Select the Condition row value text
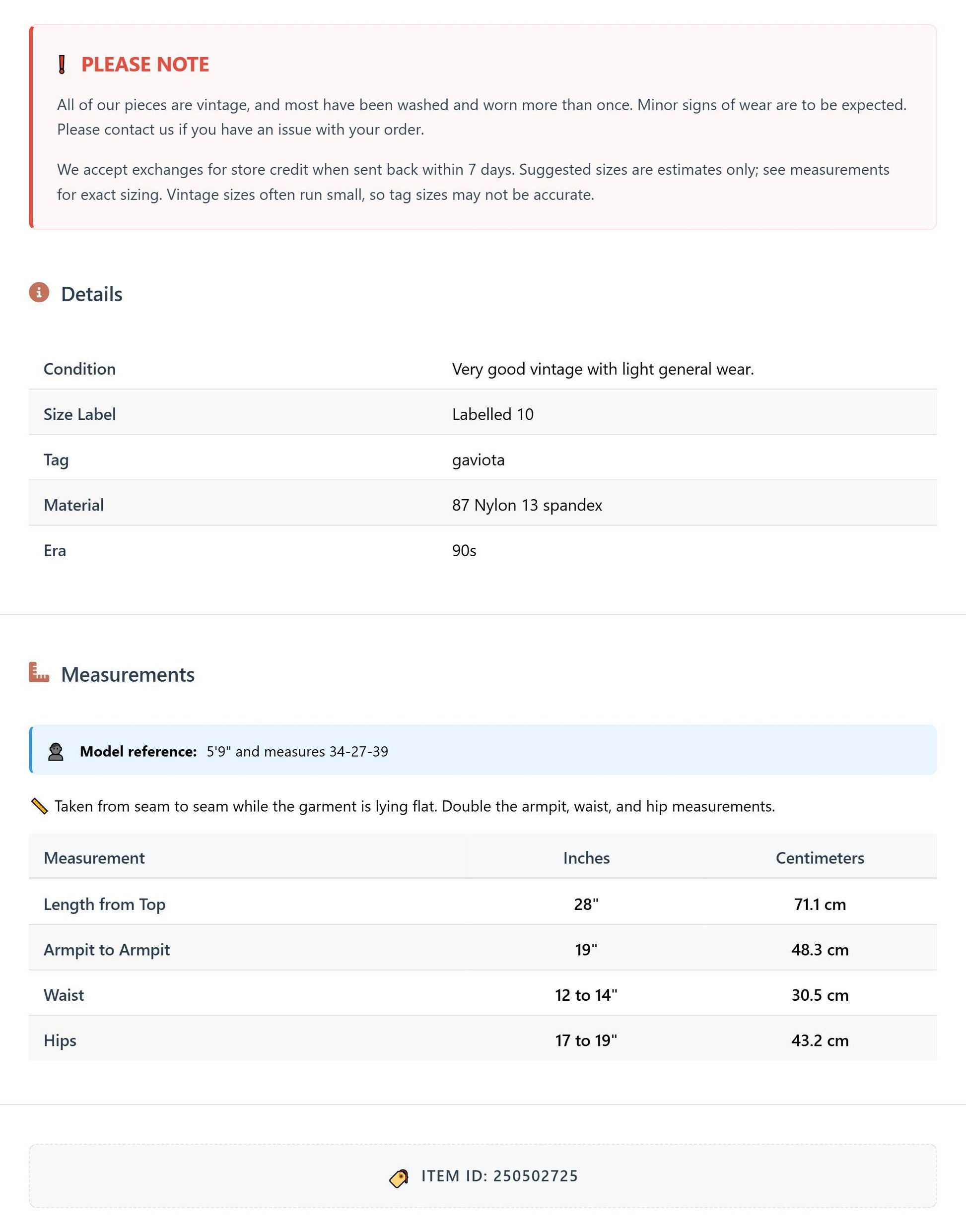This screenshot has width=966, height=1232. (603, 369)
